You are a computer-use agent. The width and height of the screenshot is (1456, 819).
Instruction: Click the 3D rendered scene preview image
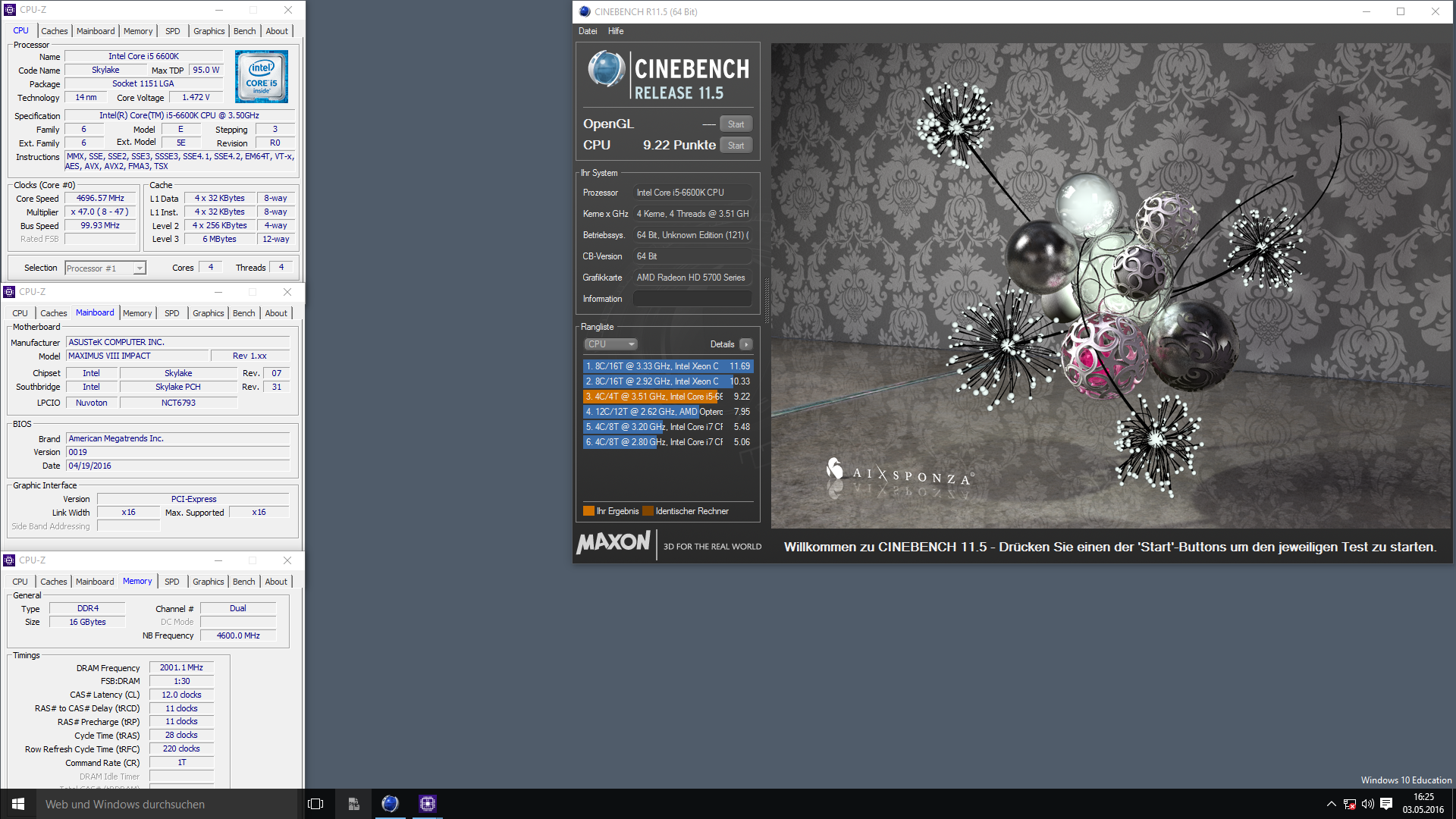tap(1110, 285)
